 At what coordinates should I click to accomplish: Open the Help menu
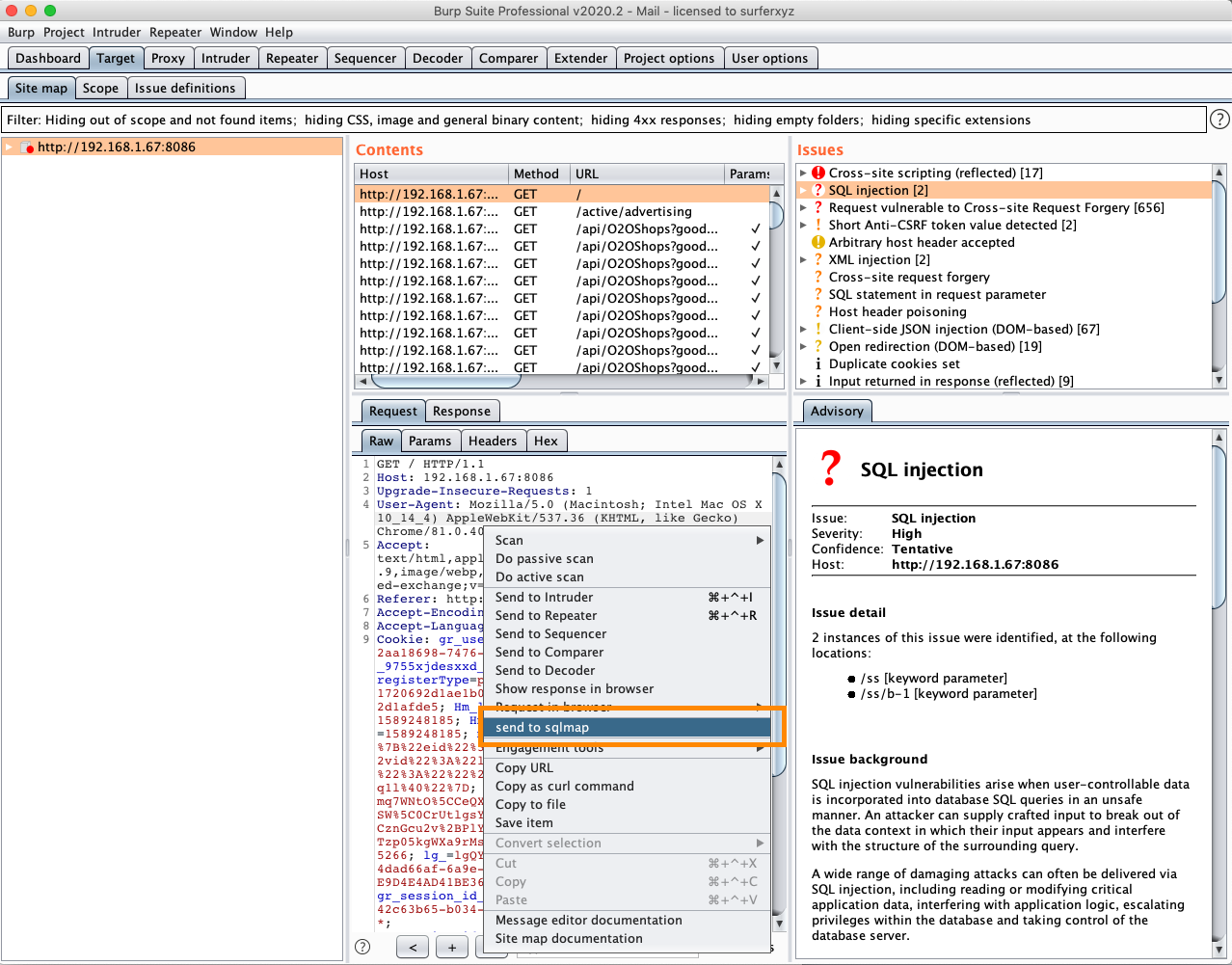[x=280, y=32]
